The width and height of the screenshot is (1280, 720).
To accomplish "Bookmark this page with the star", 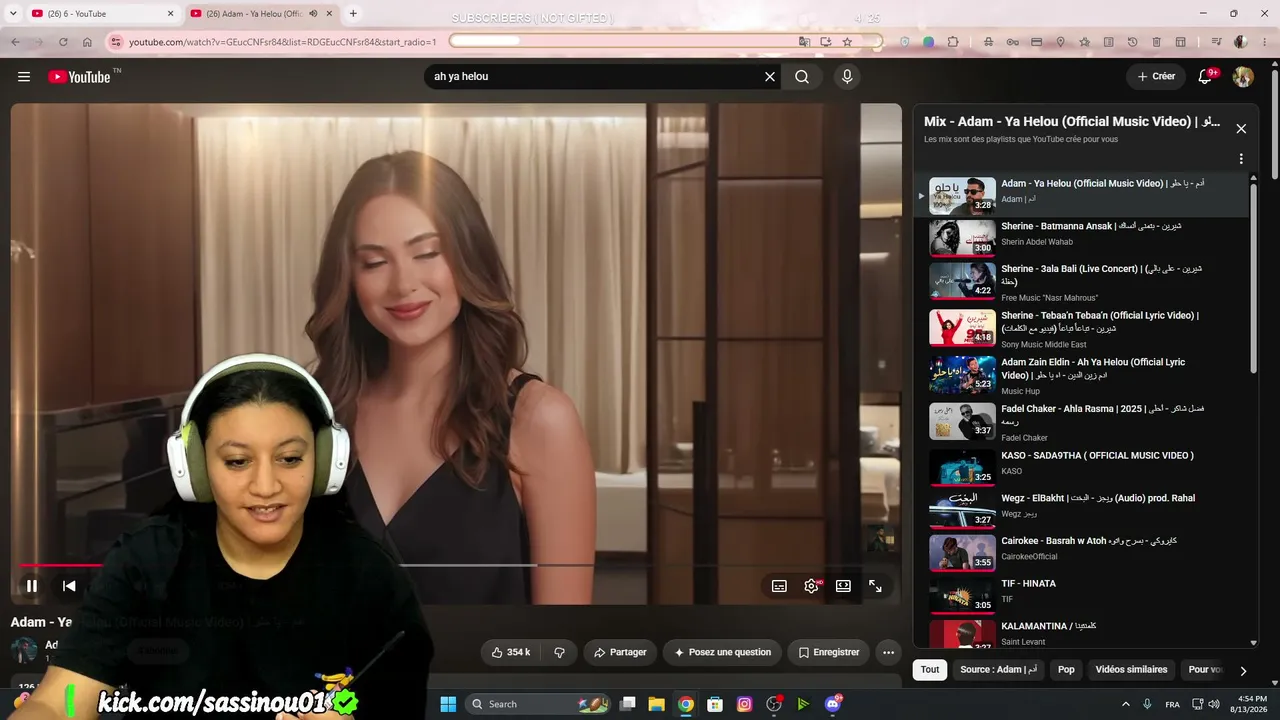I will coord(847,42).
